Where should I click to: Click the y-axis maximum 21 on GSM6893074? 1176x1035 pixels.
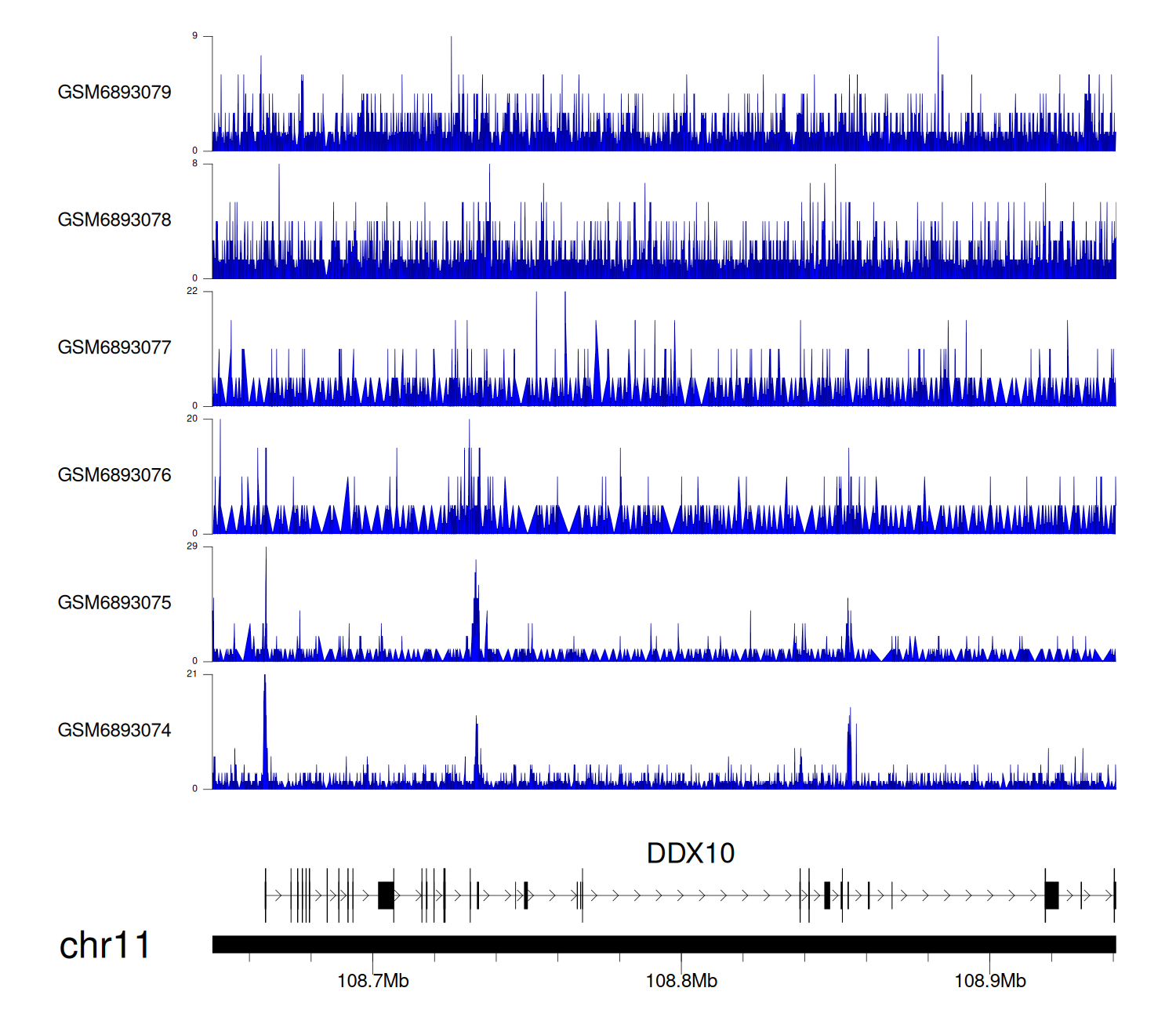[192, 674]
